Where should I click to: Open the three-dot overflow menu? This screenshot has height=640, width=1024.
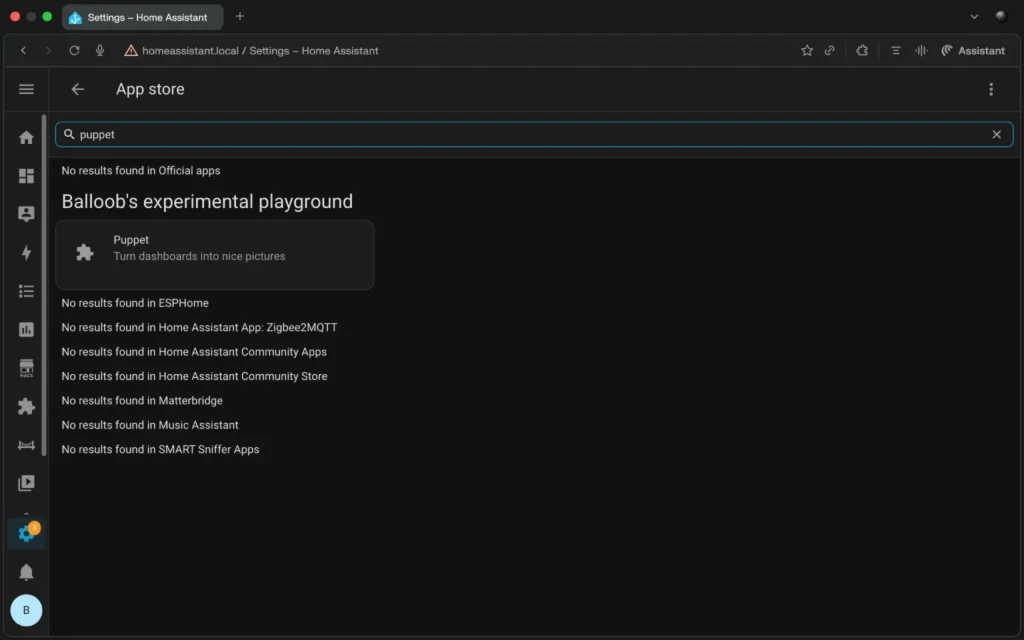(991, 89)
